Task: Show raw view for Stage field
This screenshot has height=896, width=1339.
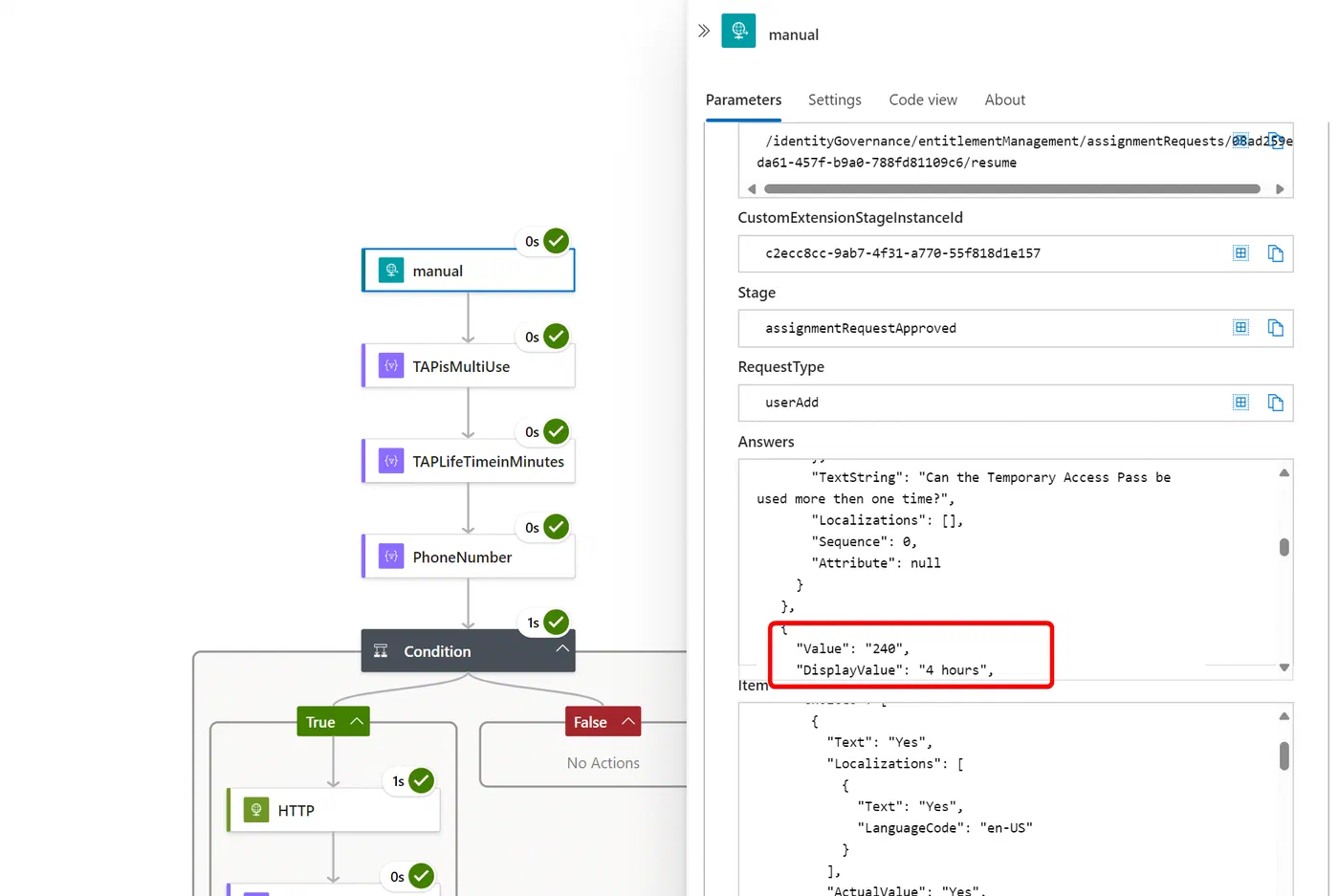Action: click(1240, 328)
